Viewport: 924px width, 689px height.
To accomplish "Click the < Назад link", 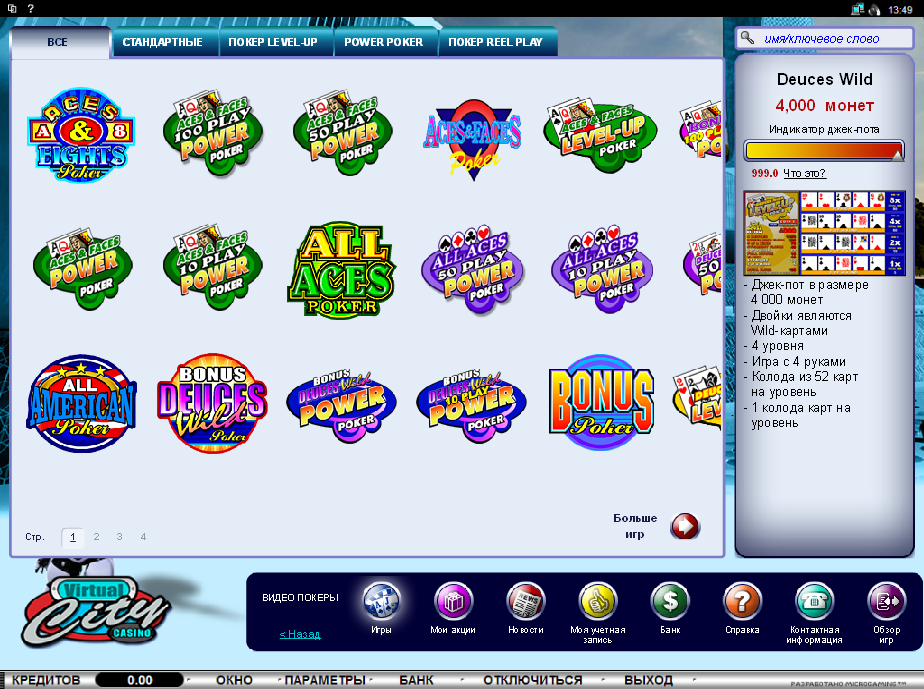I will point(300,634).
